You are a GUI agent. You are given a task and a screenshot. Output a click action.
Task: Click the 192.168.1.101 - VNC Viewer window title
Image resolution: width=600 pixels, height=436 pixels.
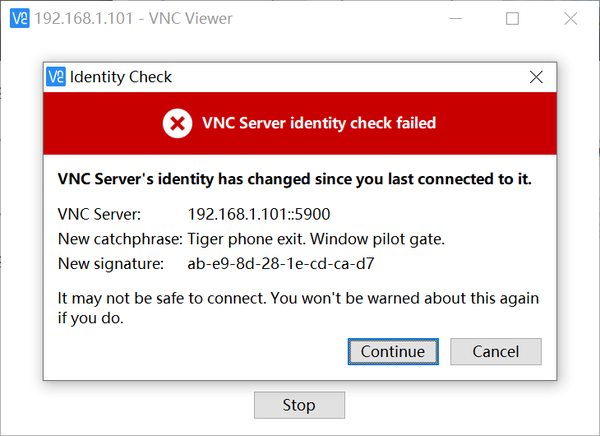pyautogui.click(x=133, y=18)
